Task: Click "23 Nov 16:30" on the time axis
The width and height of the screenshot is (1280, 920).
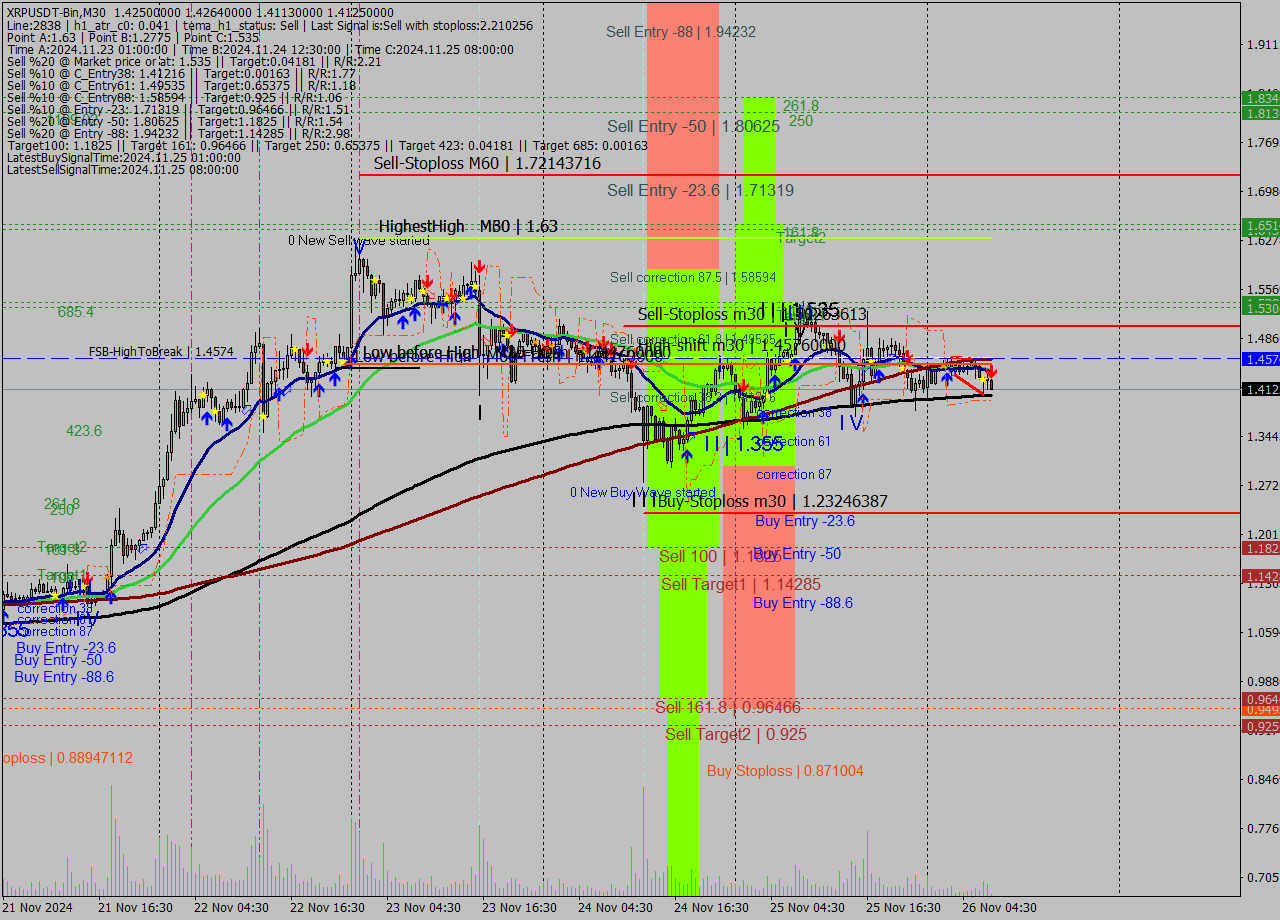Action: [x=518, y=908]
